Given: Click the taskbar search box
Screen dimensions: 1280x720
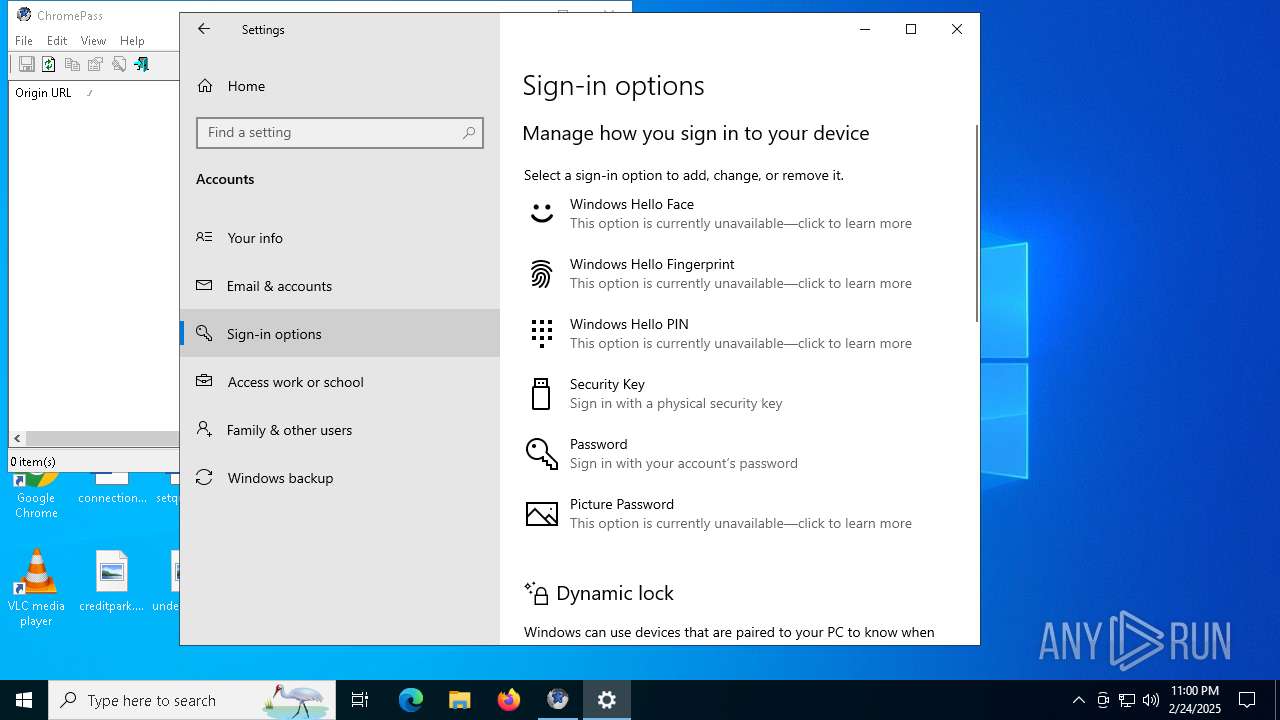Looking at the screenshot, I should 192,700.
